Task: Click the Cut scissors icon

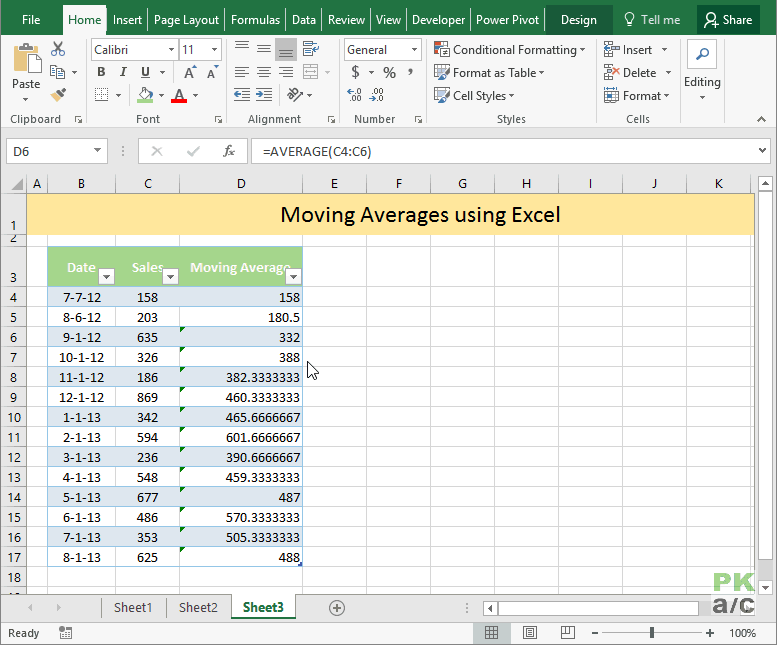Action: [x=58, y=49]
